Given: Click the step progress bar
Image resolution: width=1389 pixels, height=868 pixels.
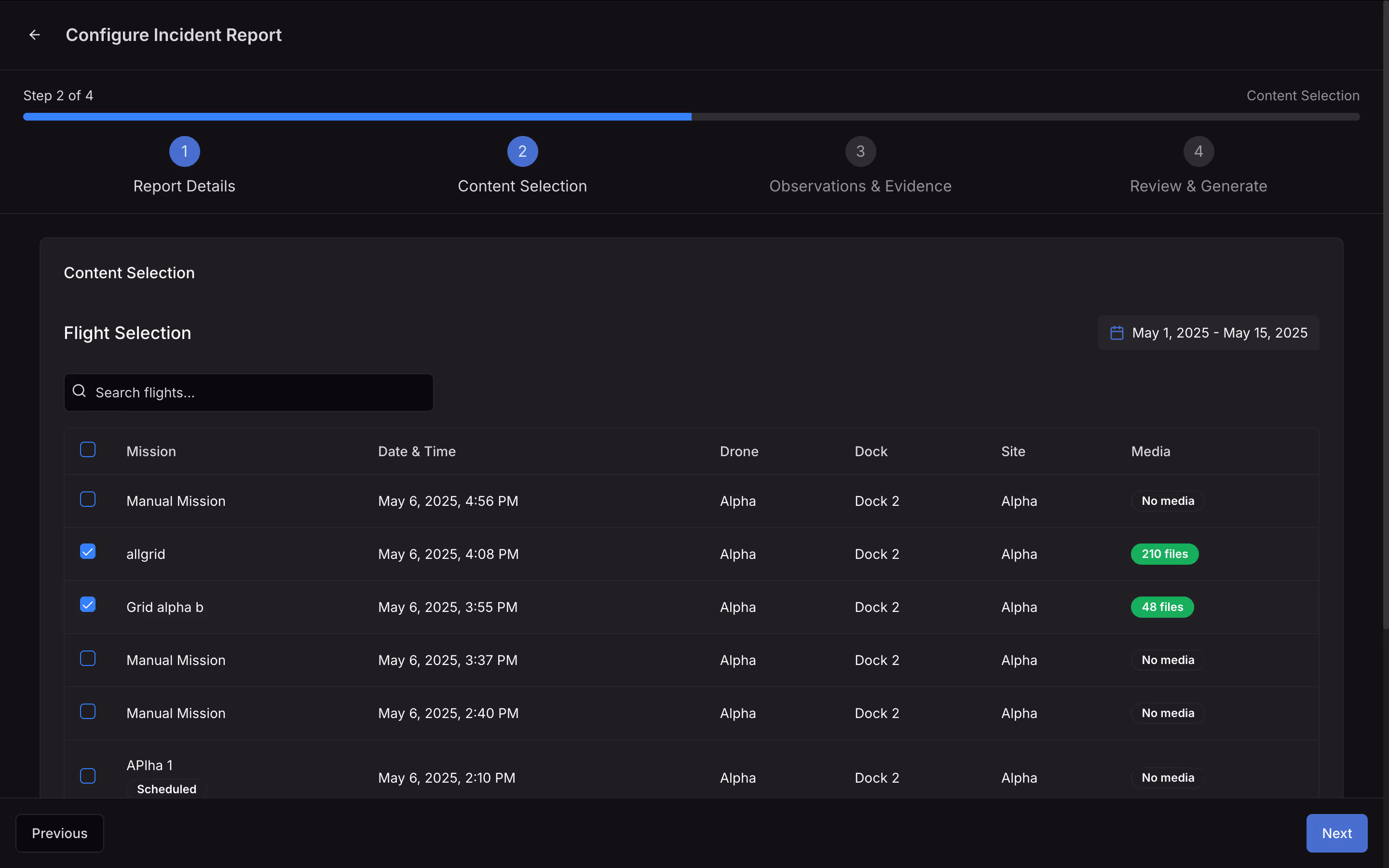Looking at the screenshot, I should (691, 117).
